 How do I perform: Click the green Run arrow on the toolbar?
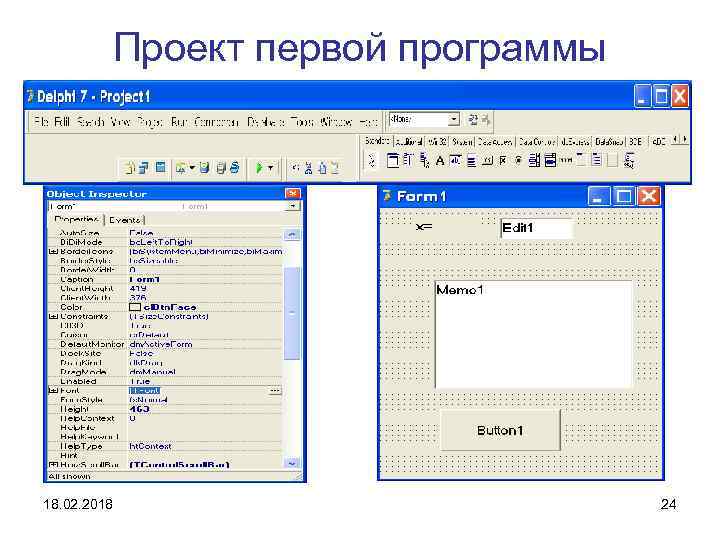click(259, 168)
